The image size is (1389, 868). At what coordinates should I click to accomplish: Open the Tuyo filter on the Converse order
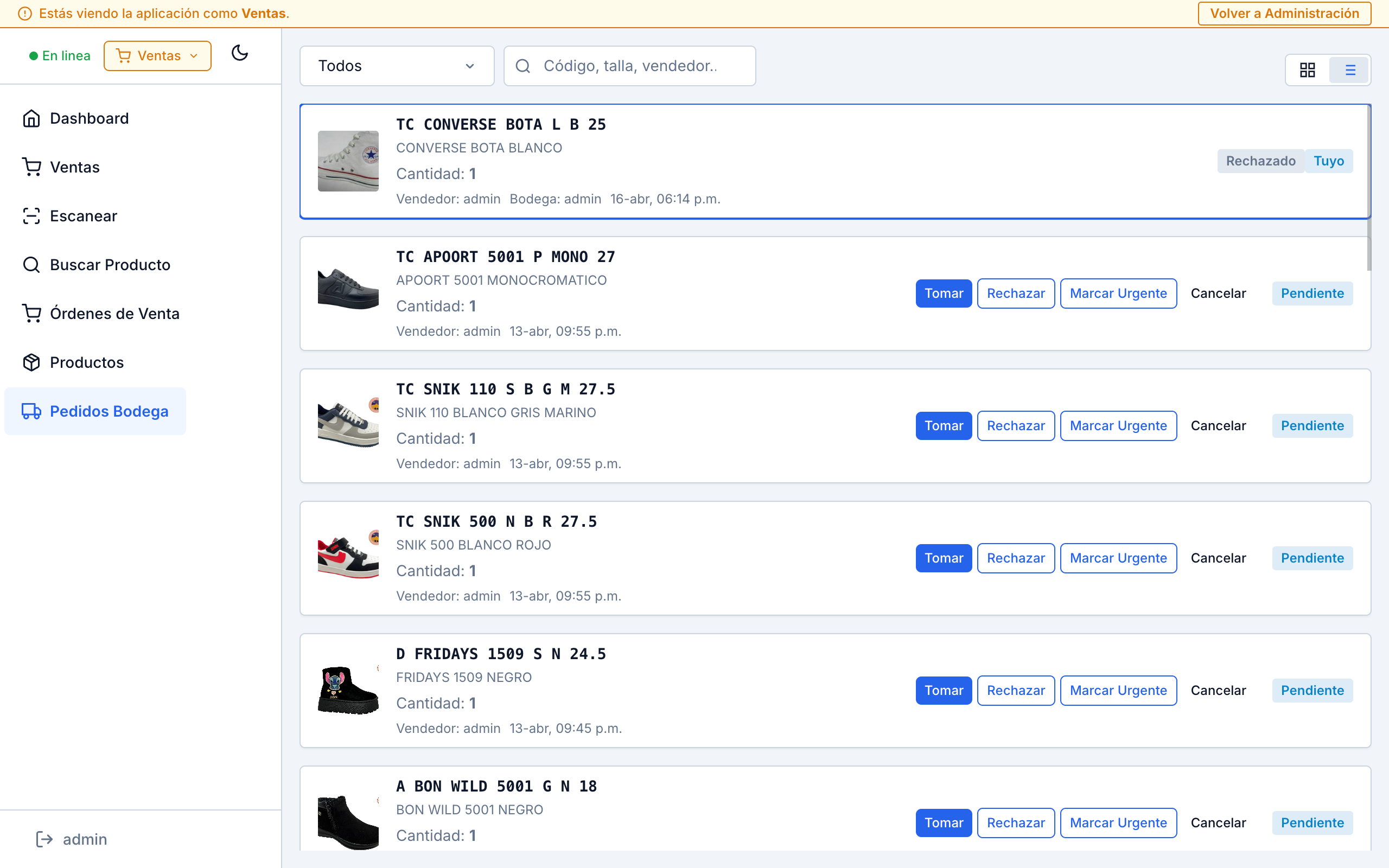click(x=1329, y=161)
